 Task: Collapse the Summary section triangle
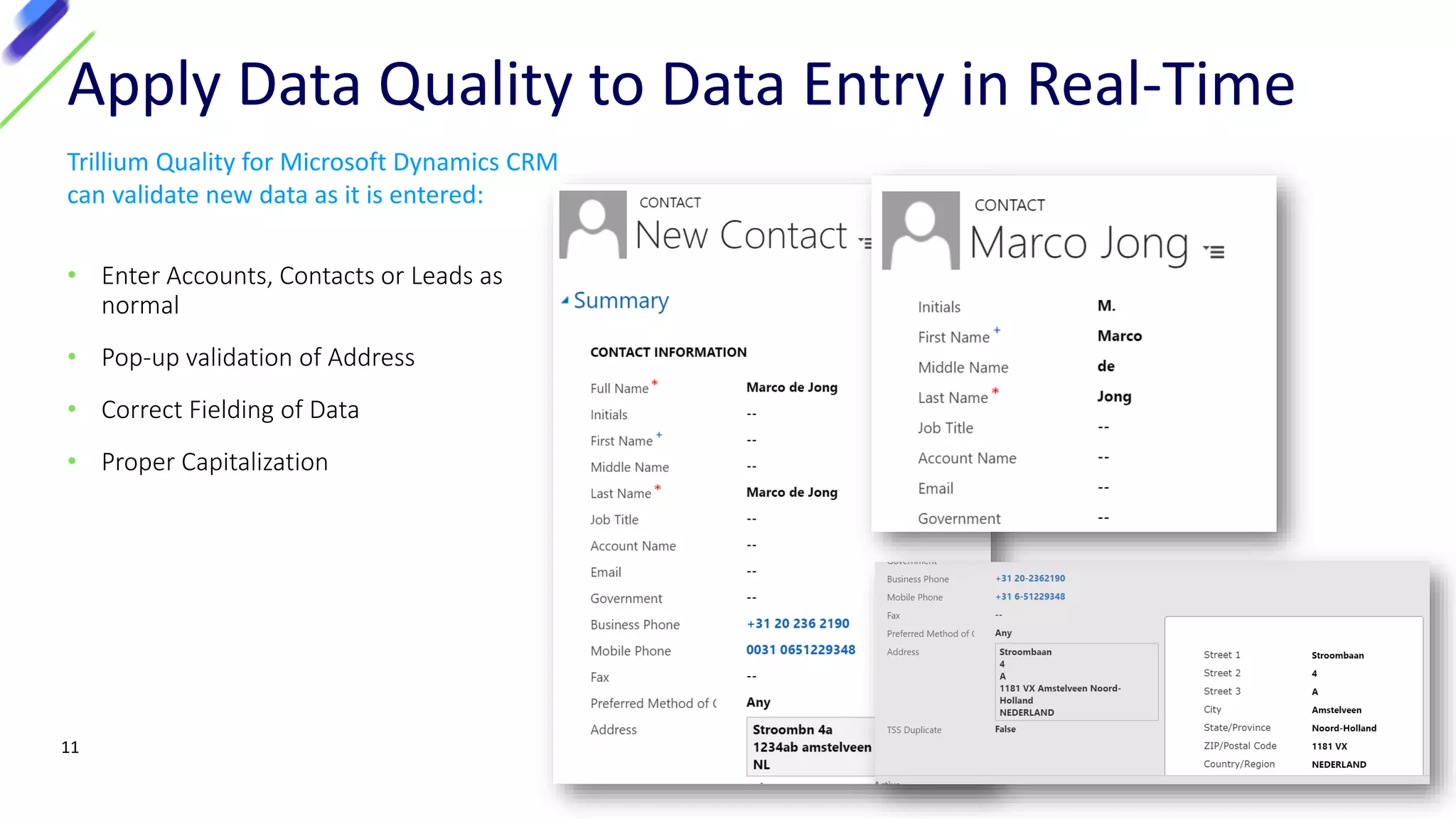(x=564, y=301)
